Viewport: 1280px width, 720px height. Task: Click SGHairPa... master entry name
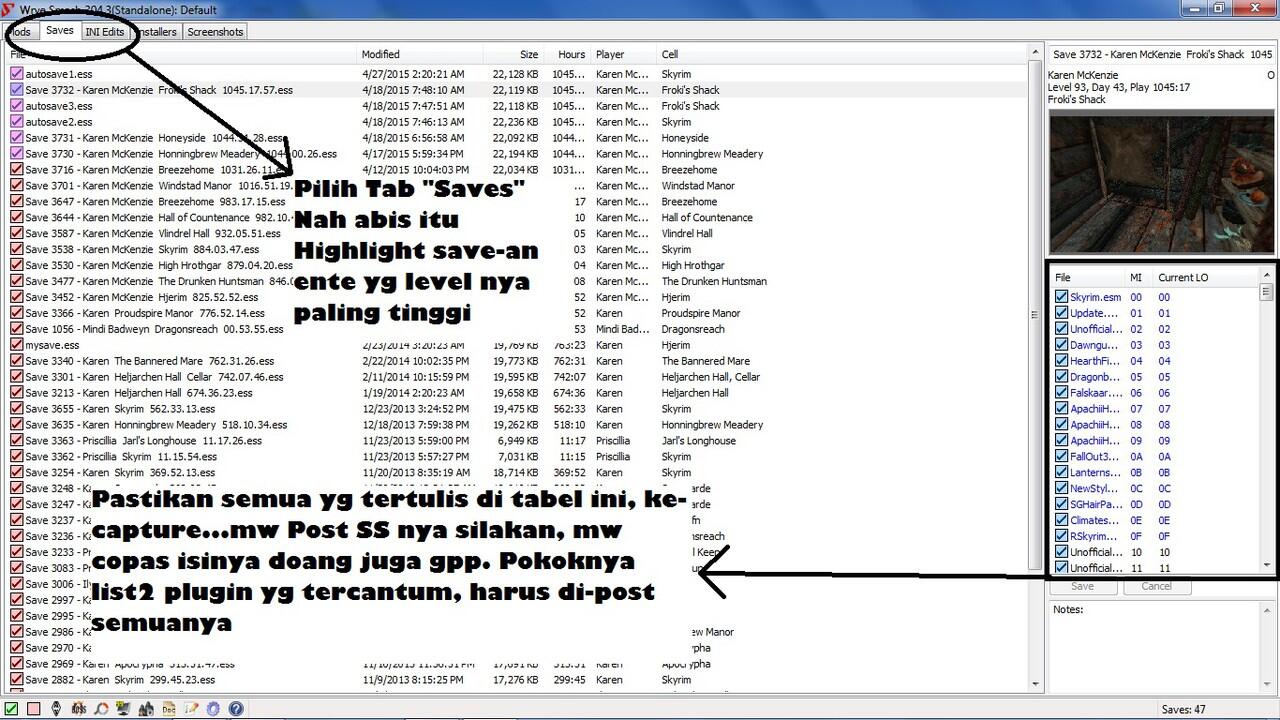1095,504
